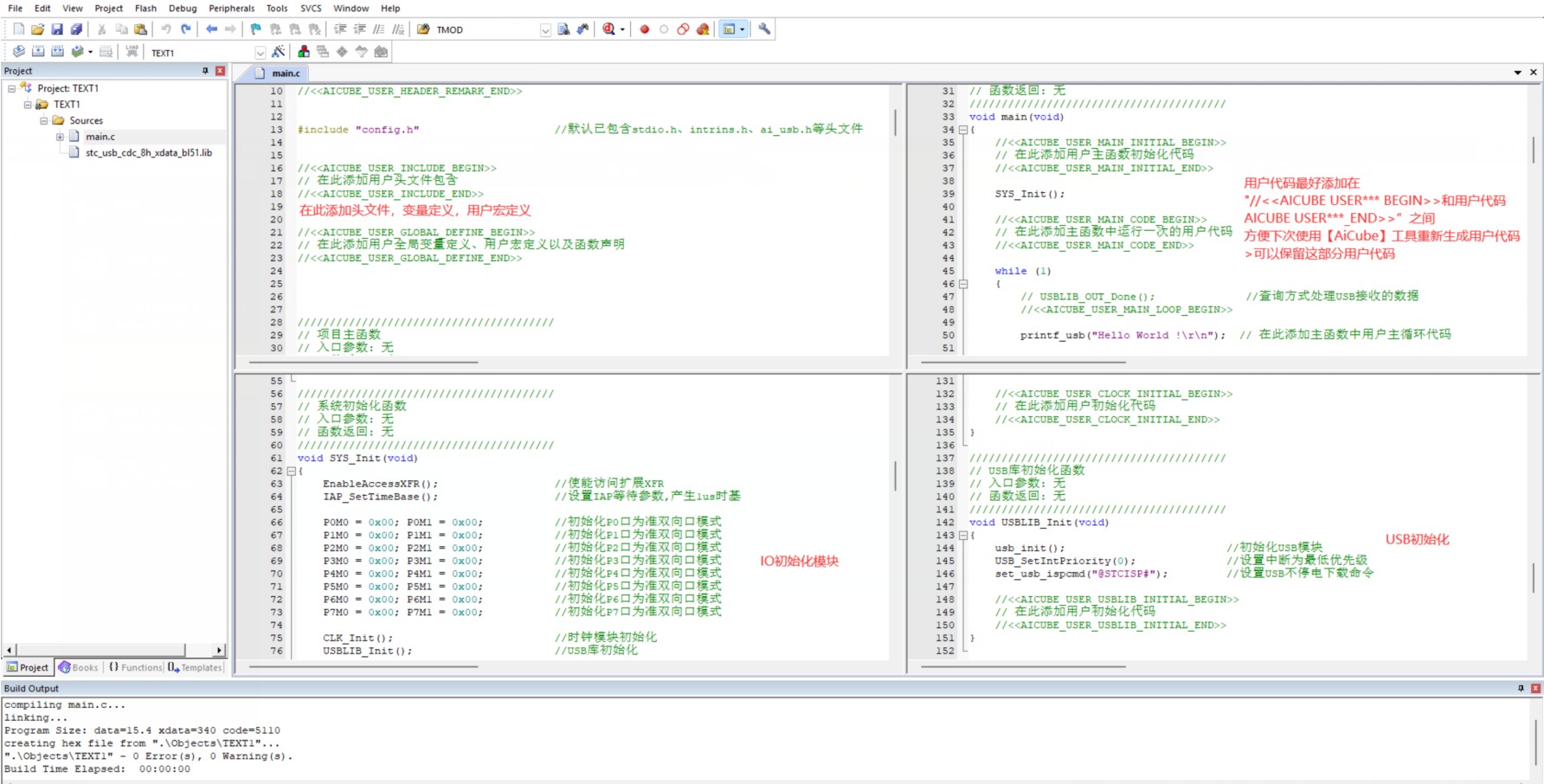Viewport: 1544px width, 784px height.
Task: Download code to flash with LOAD icon
Action: pyautogui.click(x=132, y=52)
